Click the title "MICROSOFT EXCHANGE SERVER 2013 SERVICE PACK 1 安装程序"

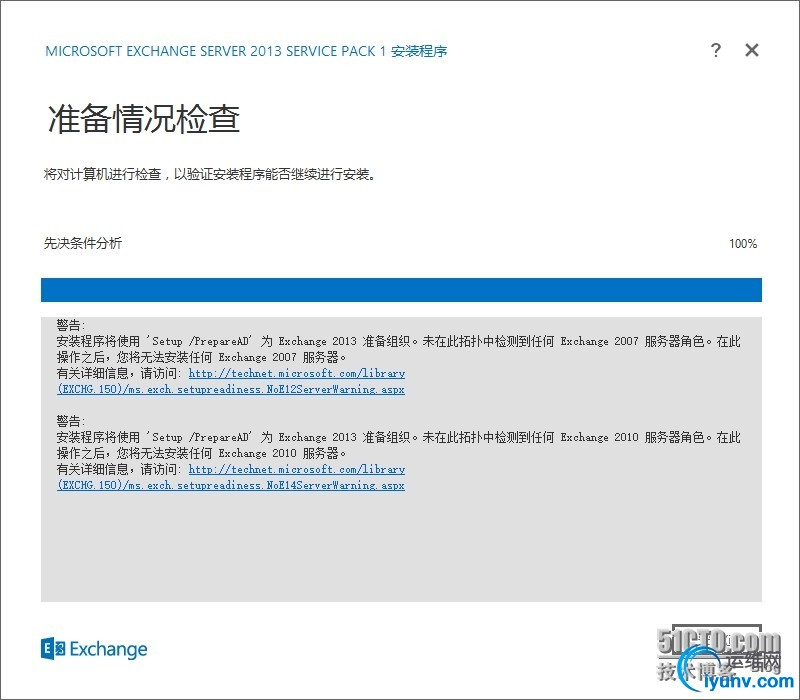(246, 51)
